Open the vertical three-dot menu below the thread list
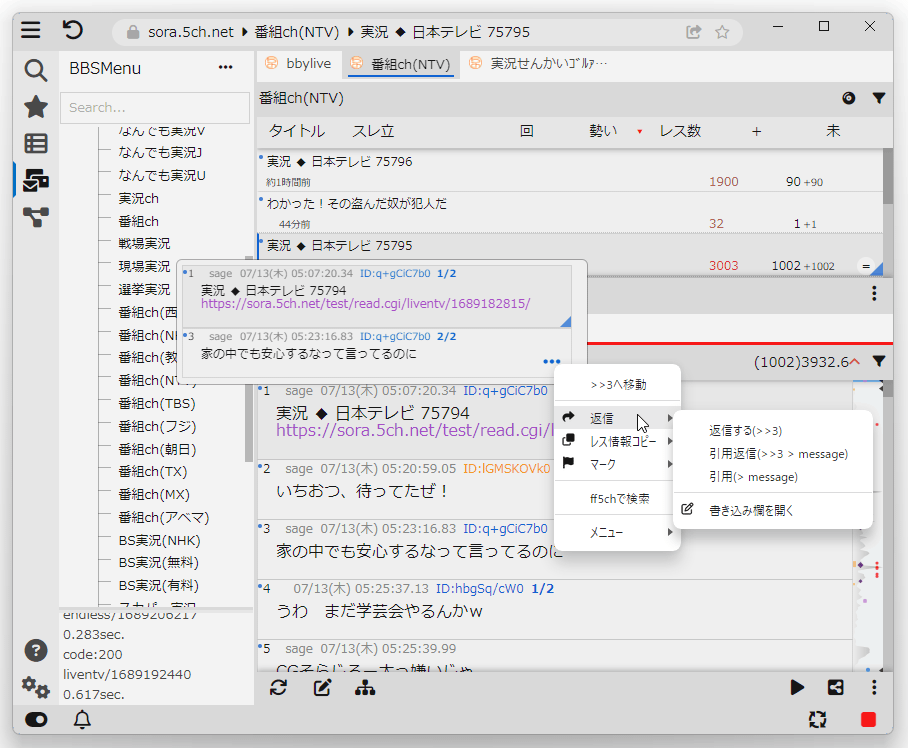The width and height of the screenshot is (908, 748). click(x=874, y=294)
